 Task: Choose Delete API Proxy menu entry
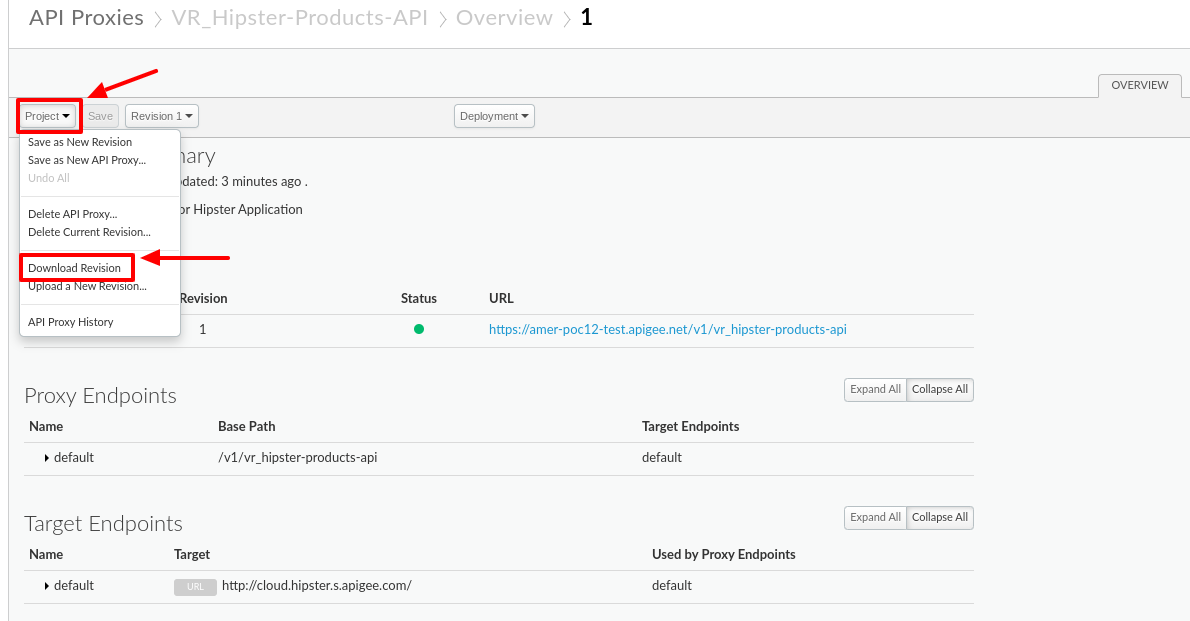(x=72, y=214)
